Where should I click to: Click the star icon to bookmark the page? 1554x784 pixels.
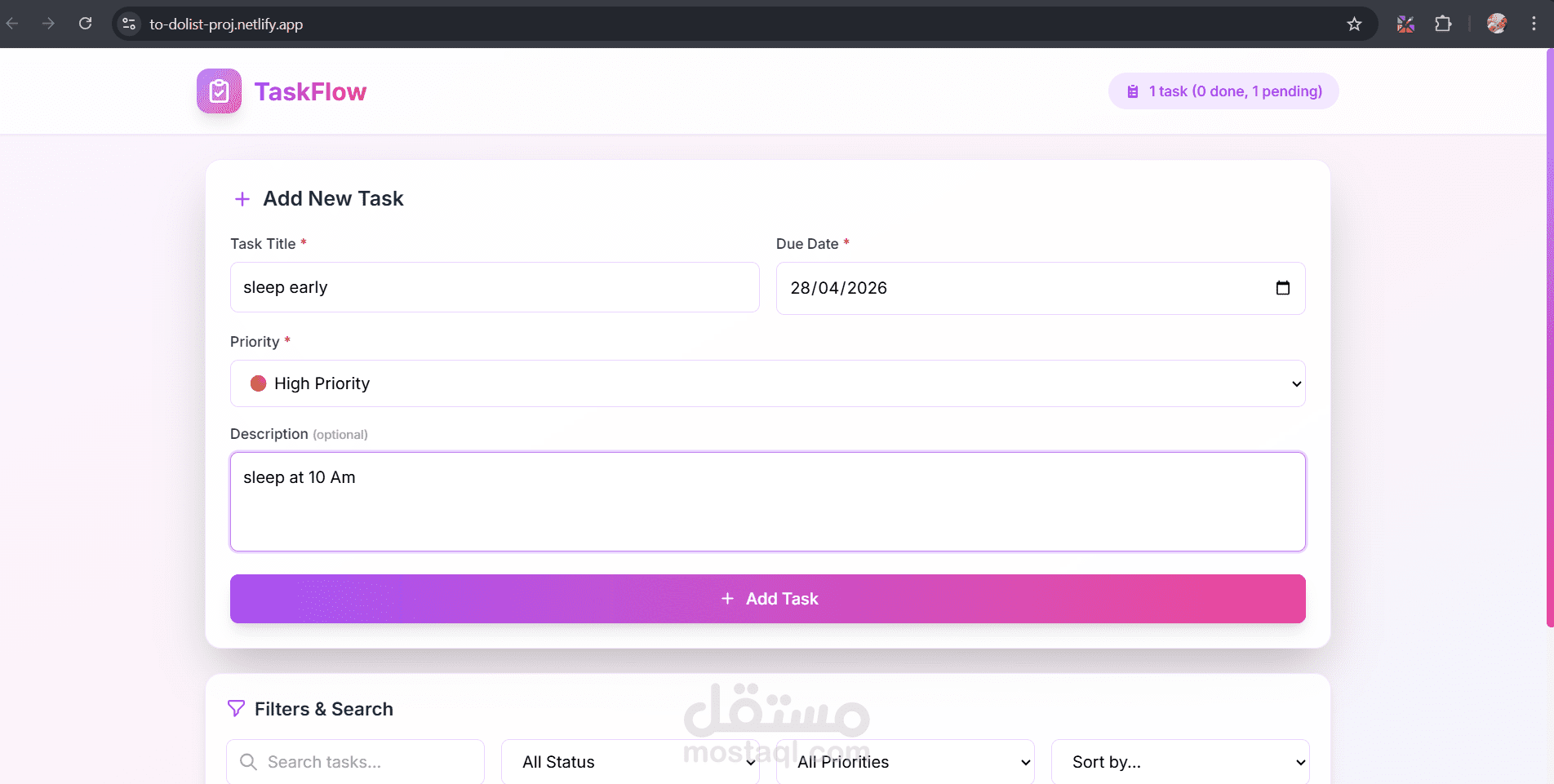(1354, 24)
